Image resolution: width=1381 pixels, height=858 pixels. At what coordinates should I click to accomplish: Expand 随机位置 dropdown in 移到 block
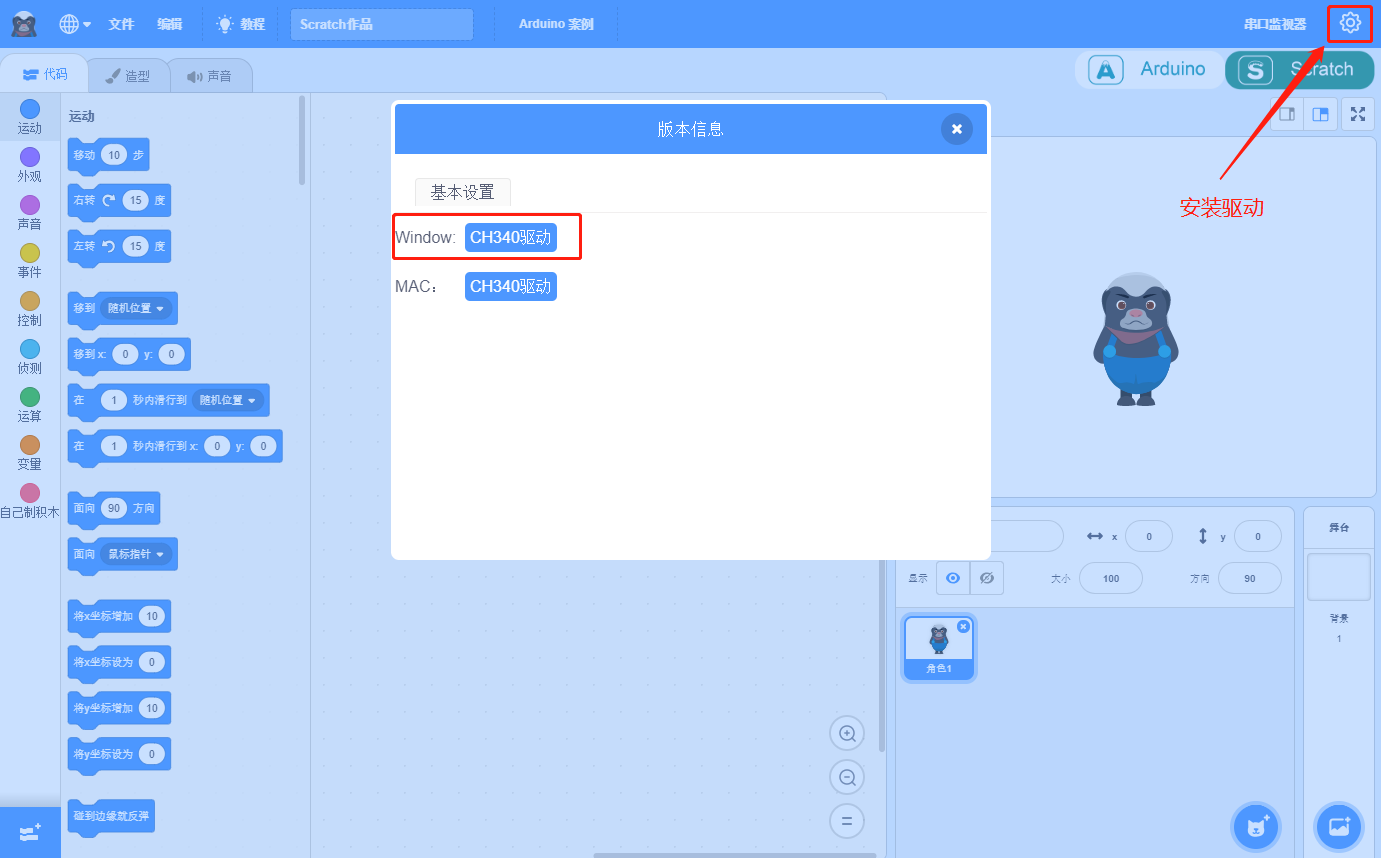point(137,308)
